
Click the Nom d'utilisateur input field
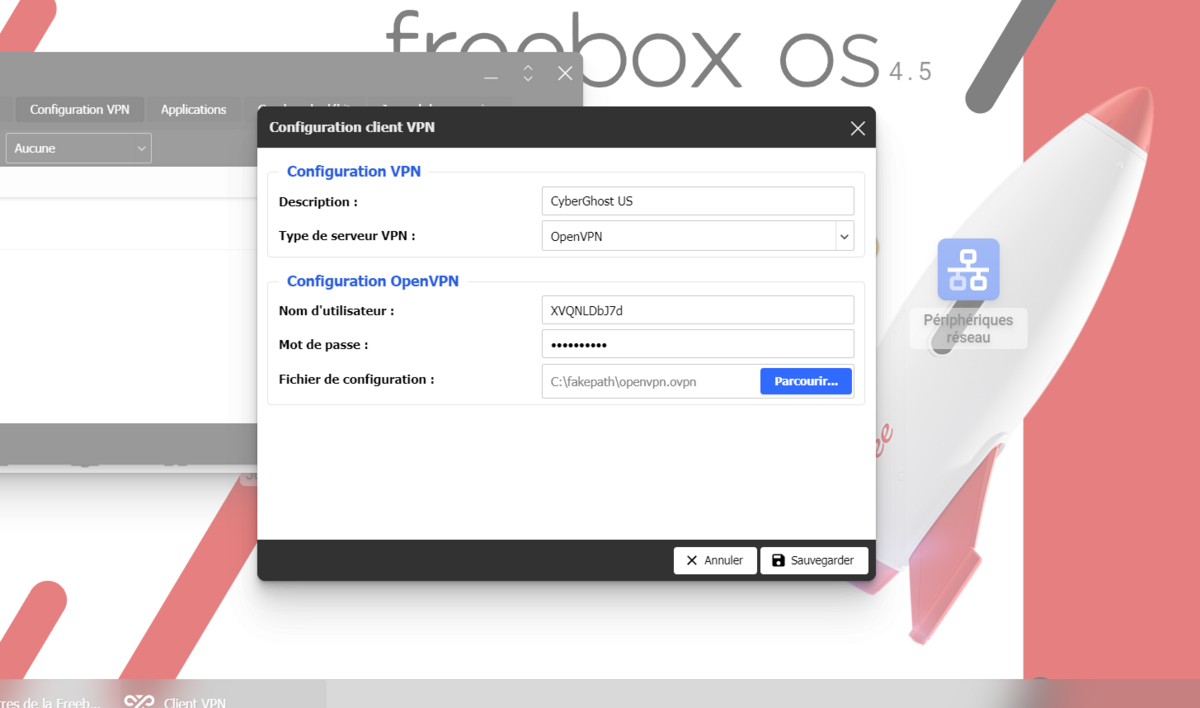coord(697,310)
